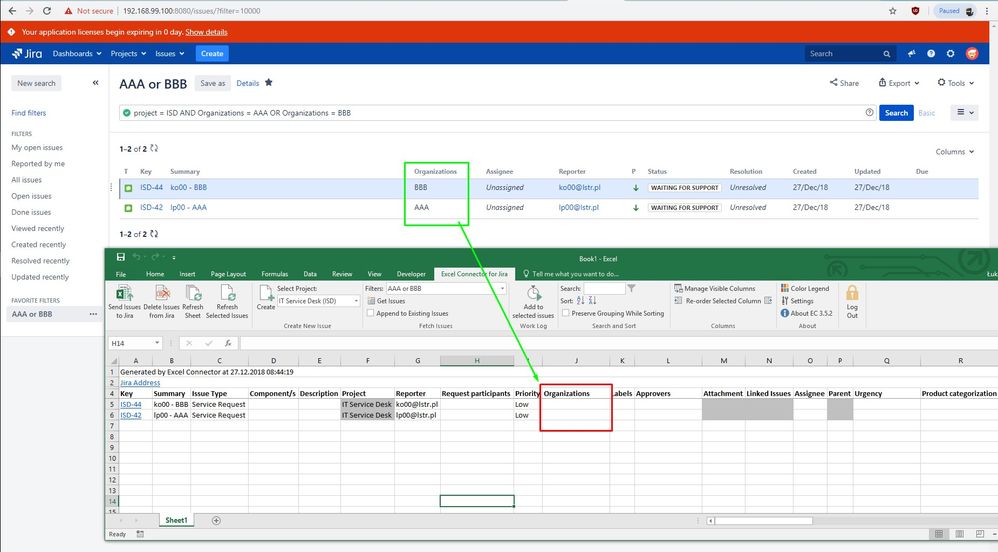Open issue ISD-44 link in Jira

click(151, 188)
